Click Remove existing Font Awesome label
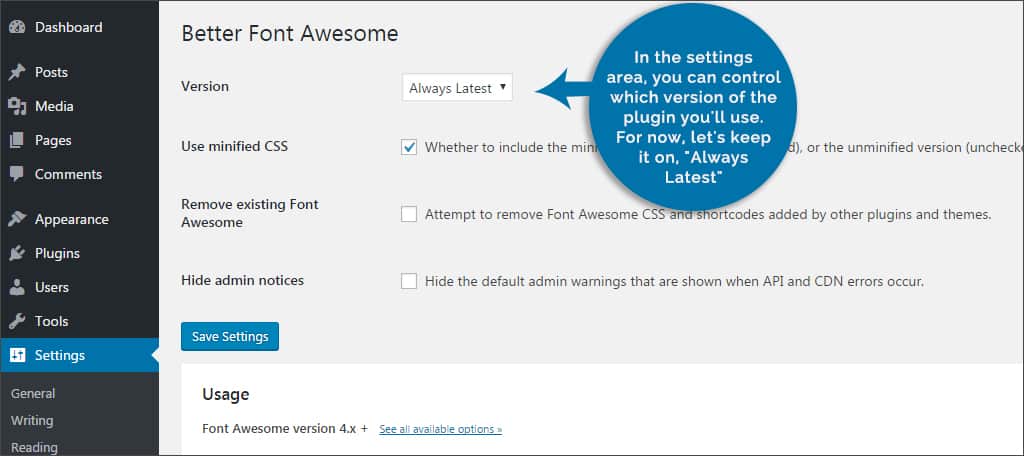The width and height of the screenshot is (1024, 456). 249,214
